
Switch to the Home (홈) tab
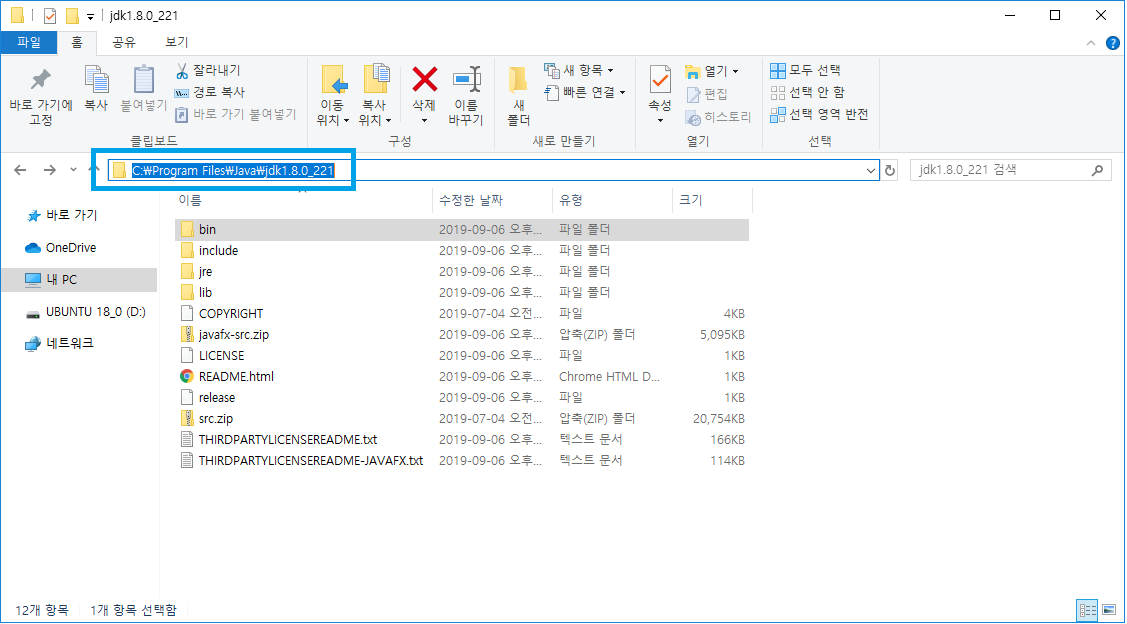77,42
